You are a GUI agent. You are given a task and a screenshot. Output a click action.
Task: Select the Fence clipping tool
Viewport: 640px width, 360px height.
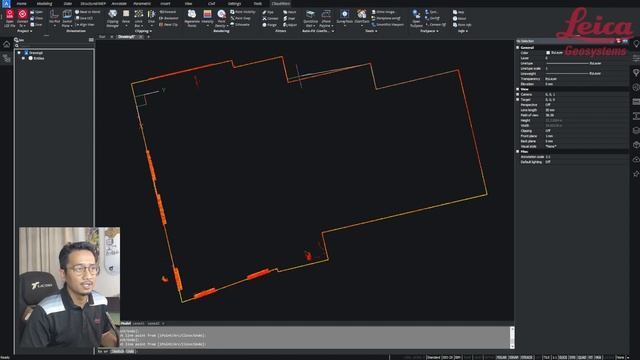(x=126, y=15)
